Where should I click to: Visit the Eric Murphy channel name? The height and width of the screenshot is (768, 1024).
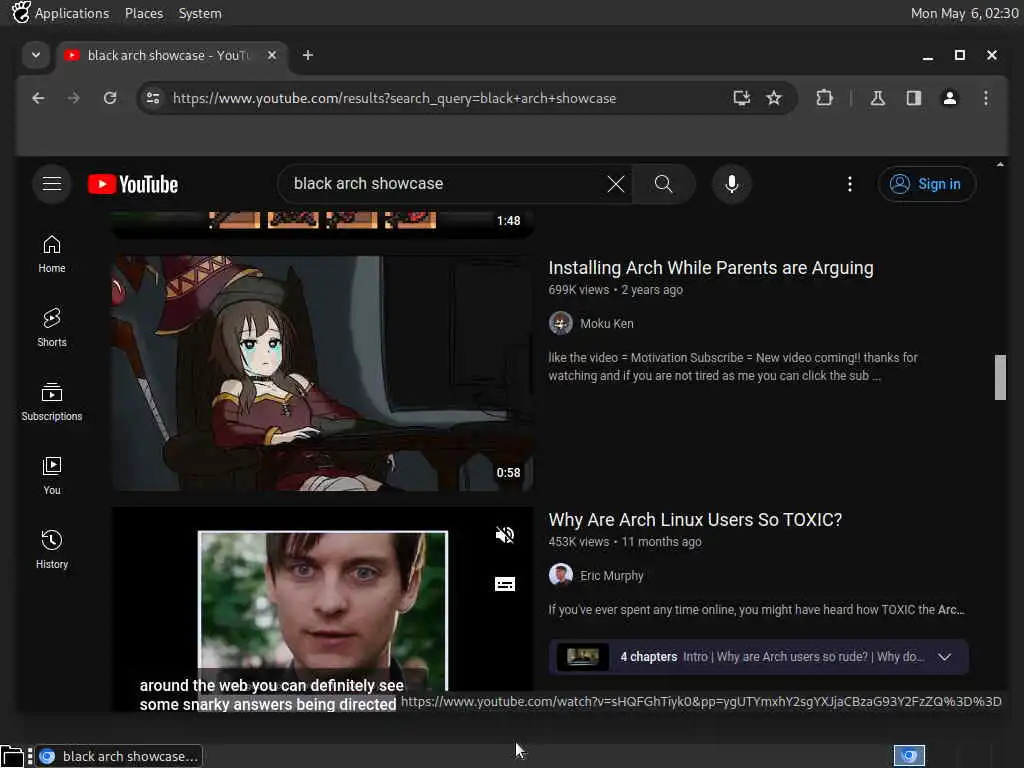point(611,575)
